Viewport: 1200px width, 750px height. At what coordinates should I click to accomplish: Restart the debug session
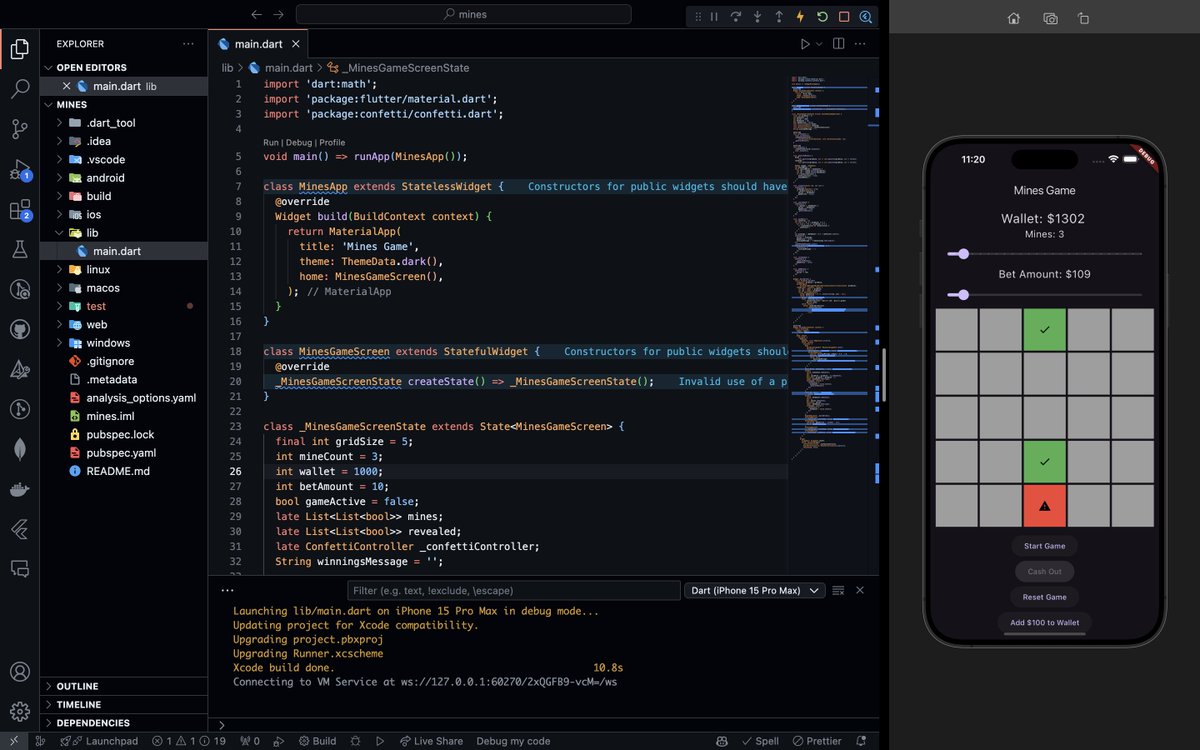pyautogui.click(x=822, y=16)
